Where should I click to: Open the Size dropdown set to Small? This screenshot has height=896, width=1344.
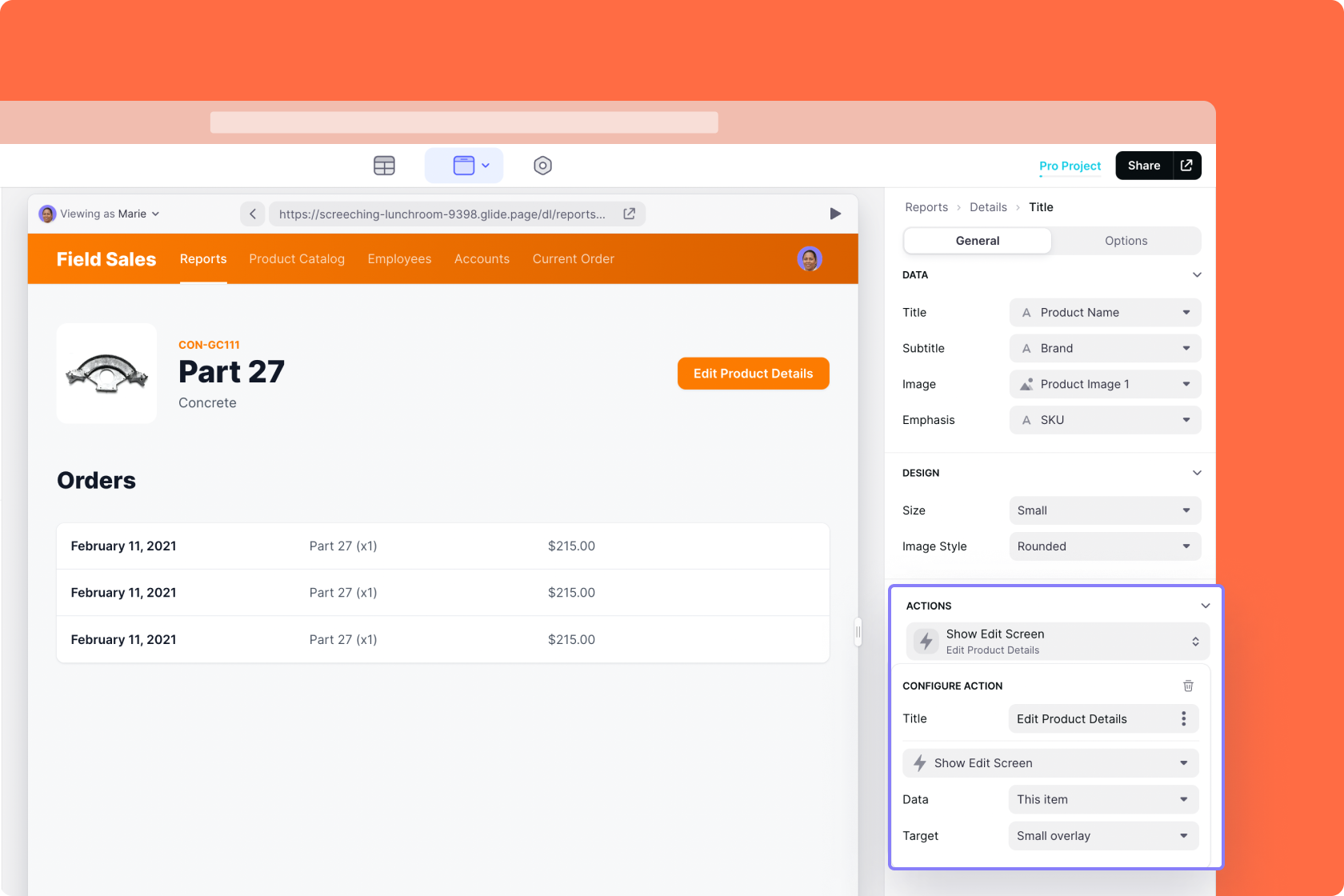click(1104, 510)
